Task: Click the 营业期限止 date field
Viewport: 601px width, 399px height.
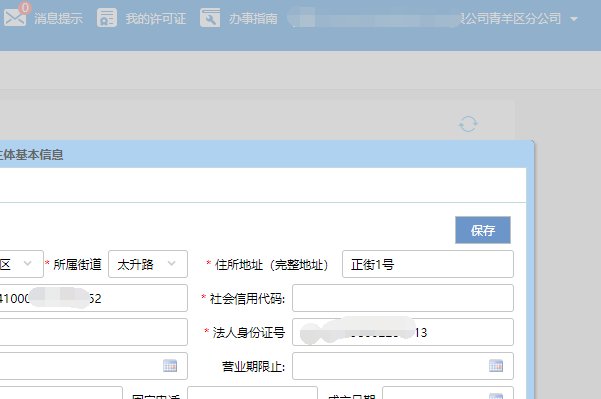Action: (403, 366)
